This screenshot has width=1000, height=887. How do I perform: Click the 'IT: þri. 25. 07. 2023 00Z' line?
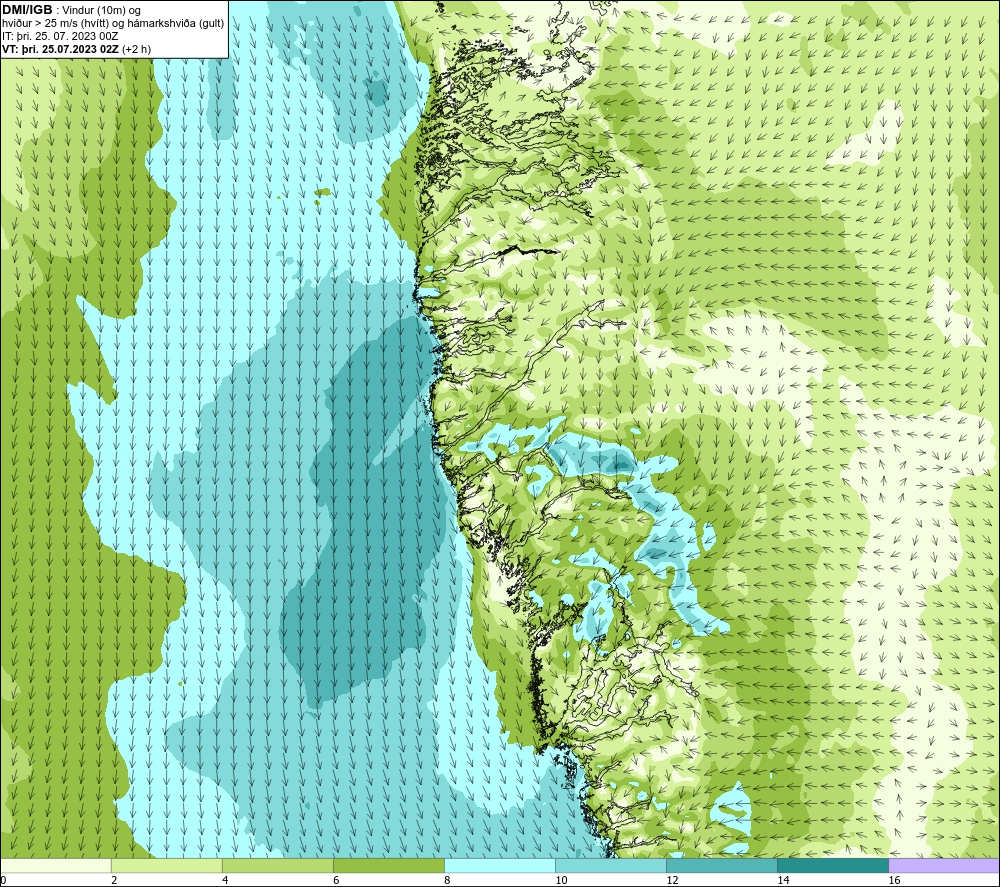(60, 36)
